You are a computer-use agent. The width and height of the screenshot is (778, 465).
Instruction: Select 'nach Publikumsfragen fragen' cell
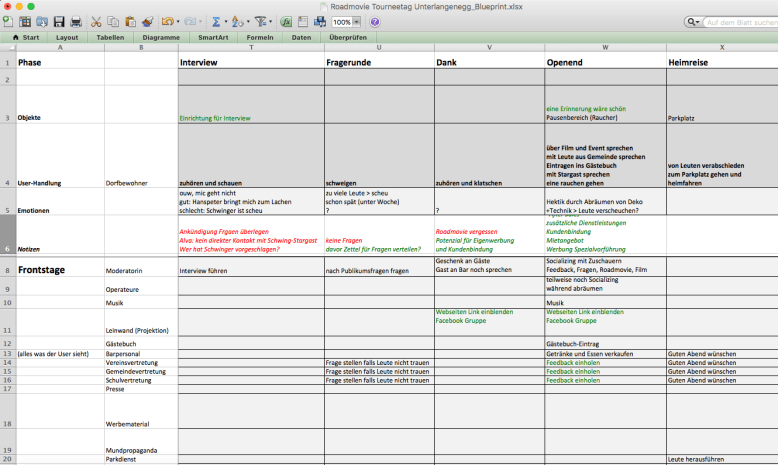pos(379,267)
